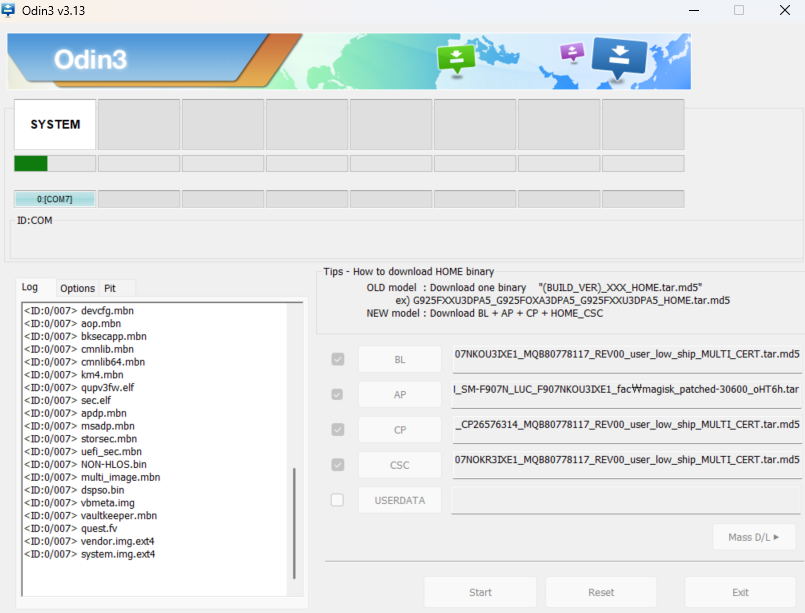Switch to the Options tab

coord(78,288)
